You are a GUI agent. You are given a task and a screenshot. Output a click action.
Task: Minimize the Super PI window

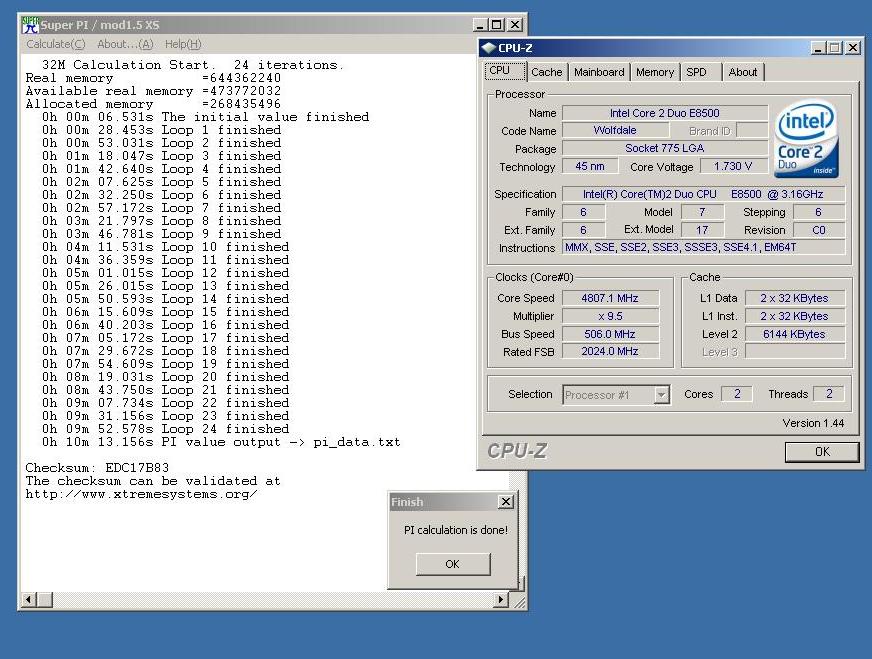pyautogui.click(x=480, y=24)
